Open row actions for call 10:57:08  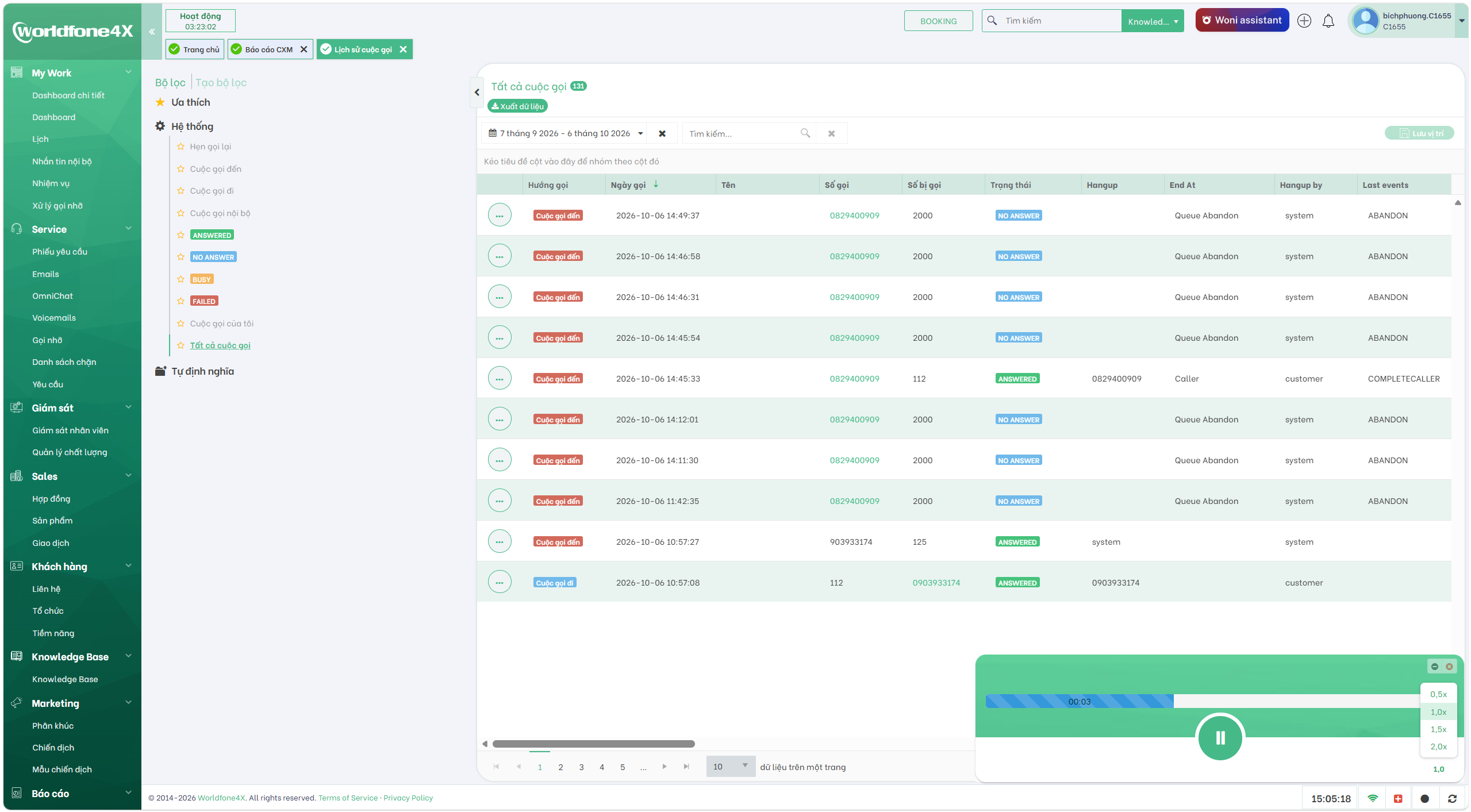(x=500, y=583)
